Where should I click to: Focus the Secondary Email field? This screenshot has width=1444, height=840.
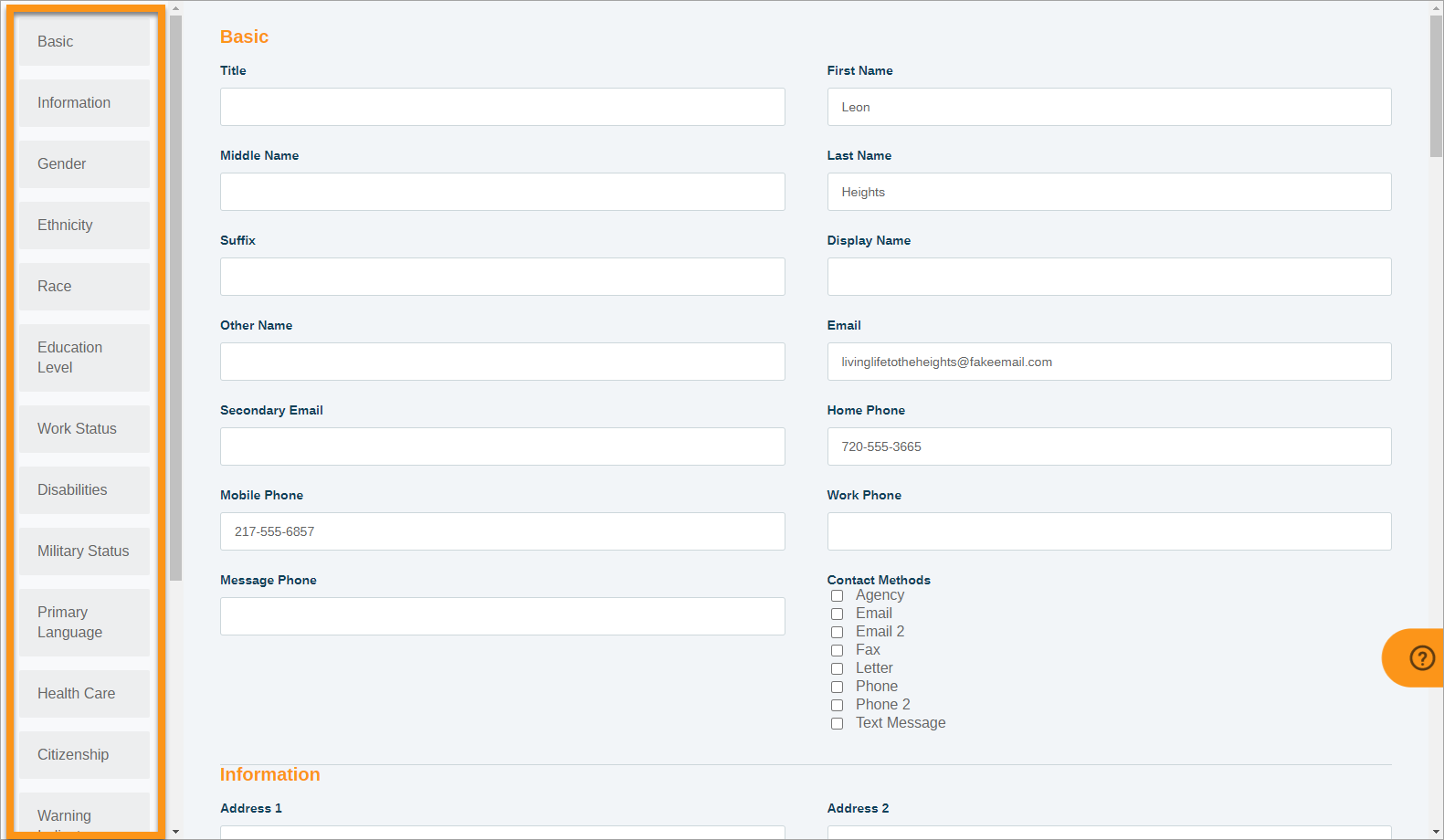pos(502,446)
